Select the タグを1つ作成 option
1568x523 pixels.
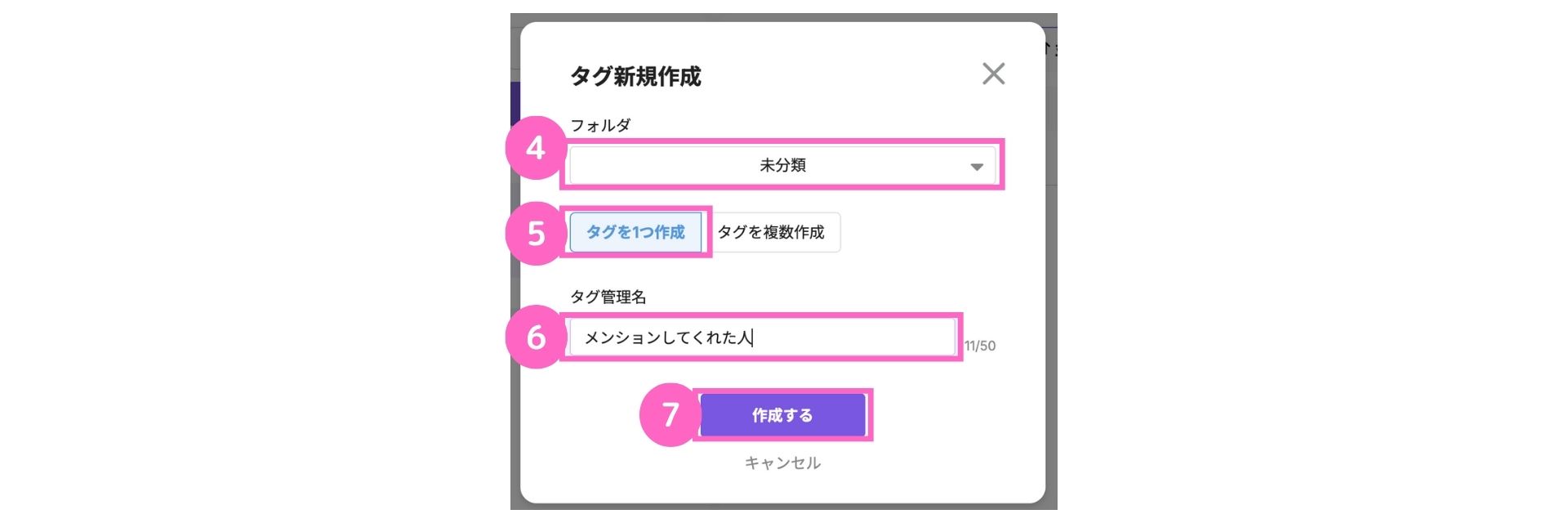point(635,232)
